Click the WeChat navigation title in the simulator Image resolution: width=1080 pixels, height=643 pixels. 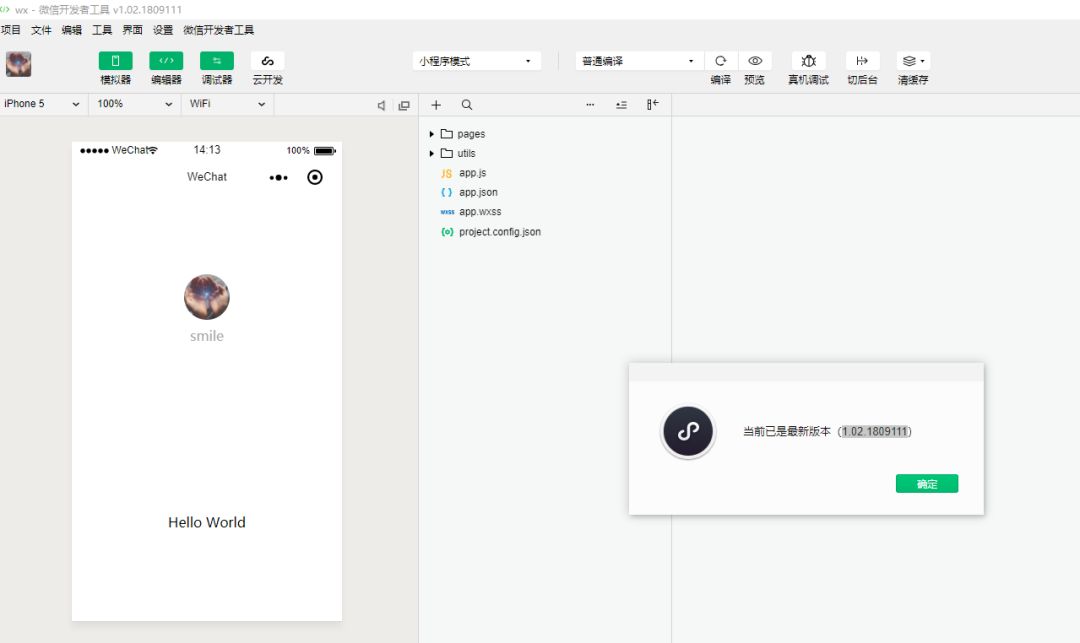207,177
